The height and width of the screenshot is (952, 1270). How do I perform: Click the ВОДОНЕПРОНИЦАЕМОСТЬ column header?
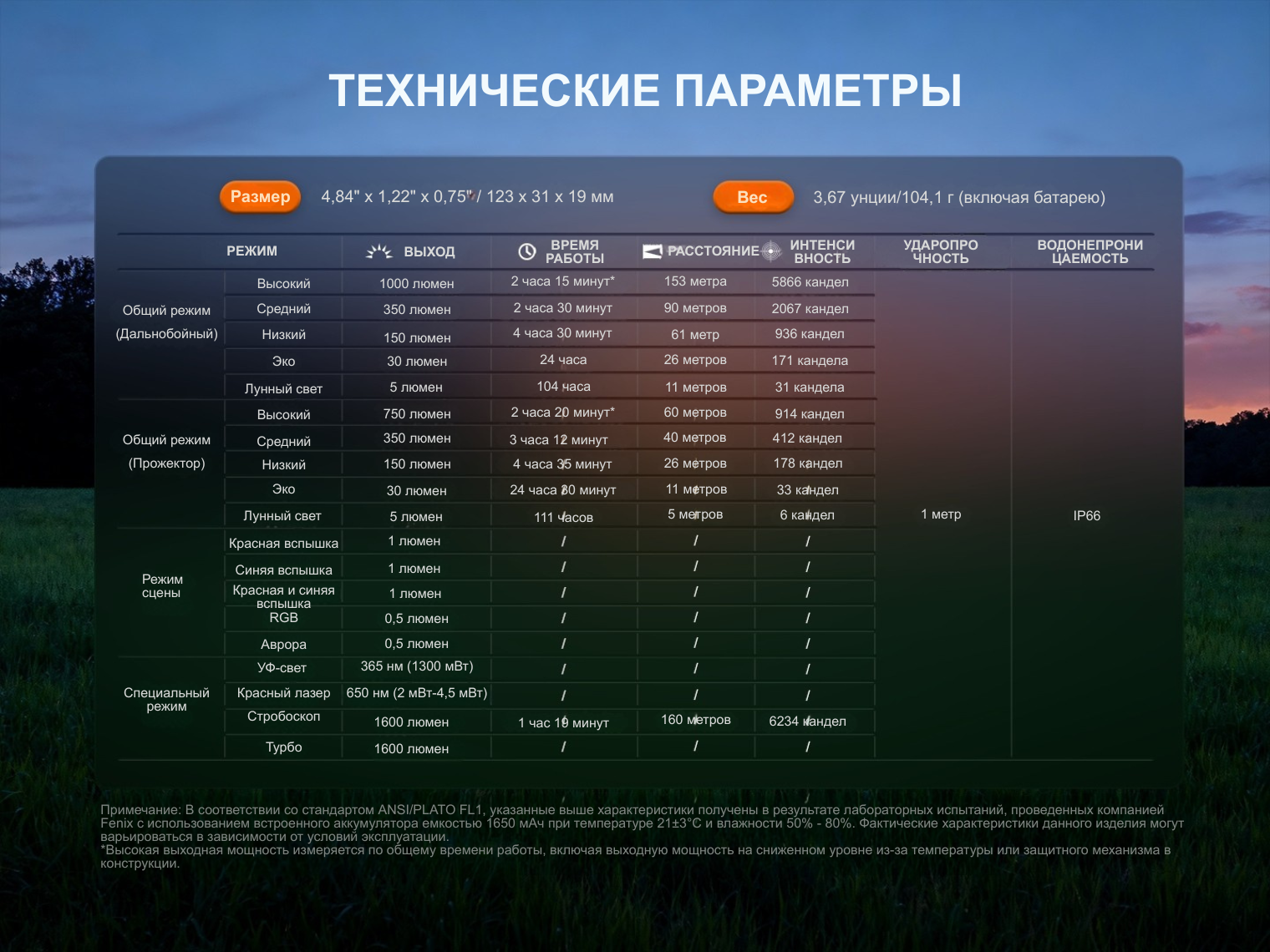pos(1090,251)
